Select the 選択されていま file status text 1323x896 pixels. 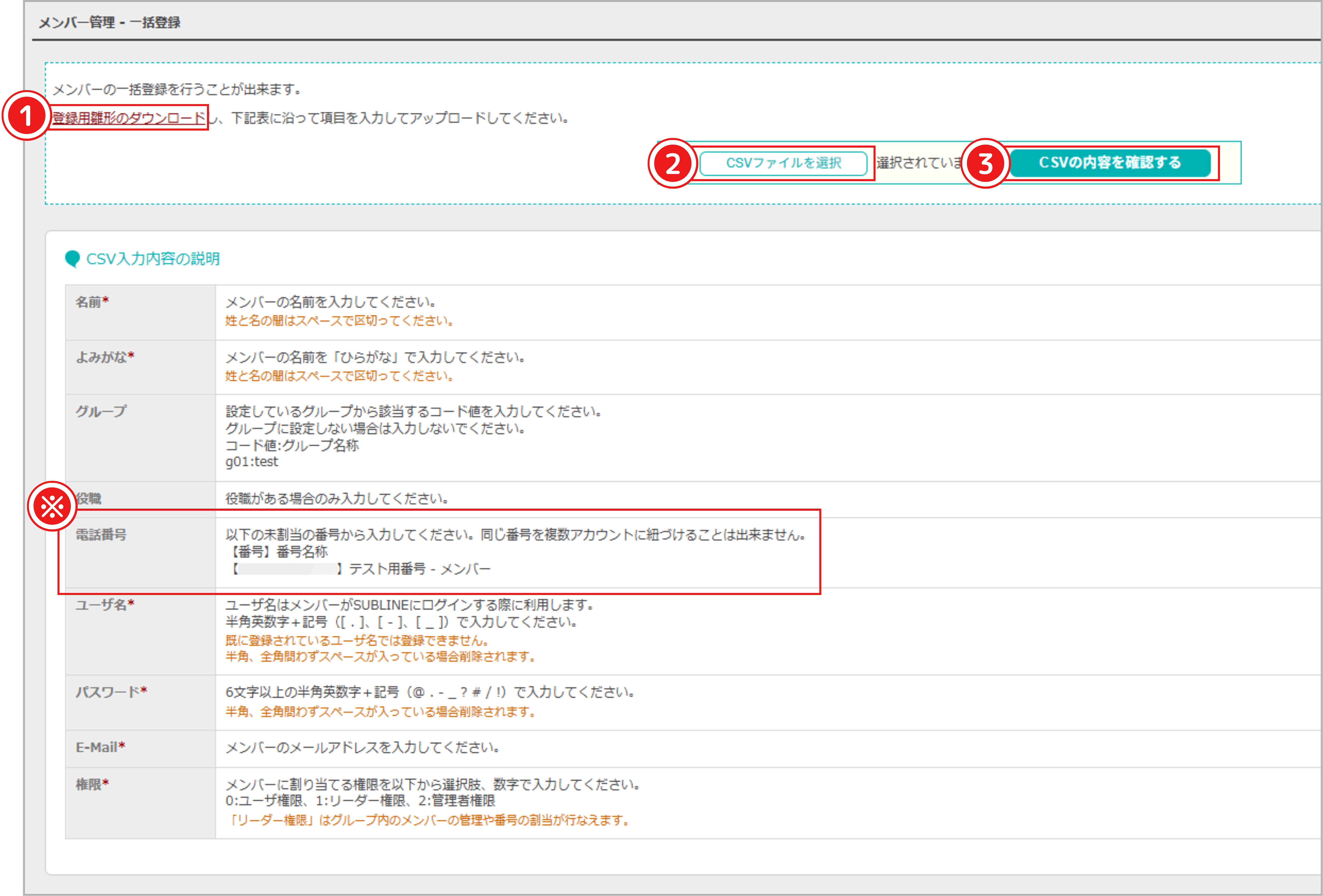click(916, 163)
